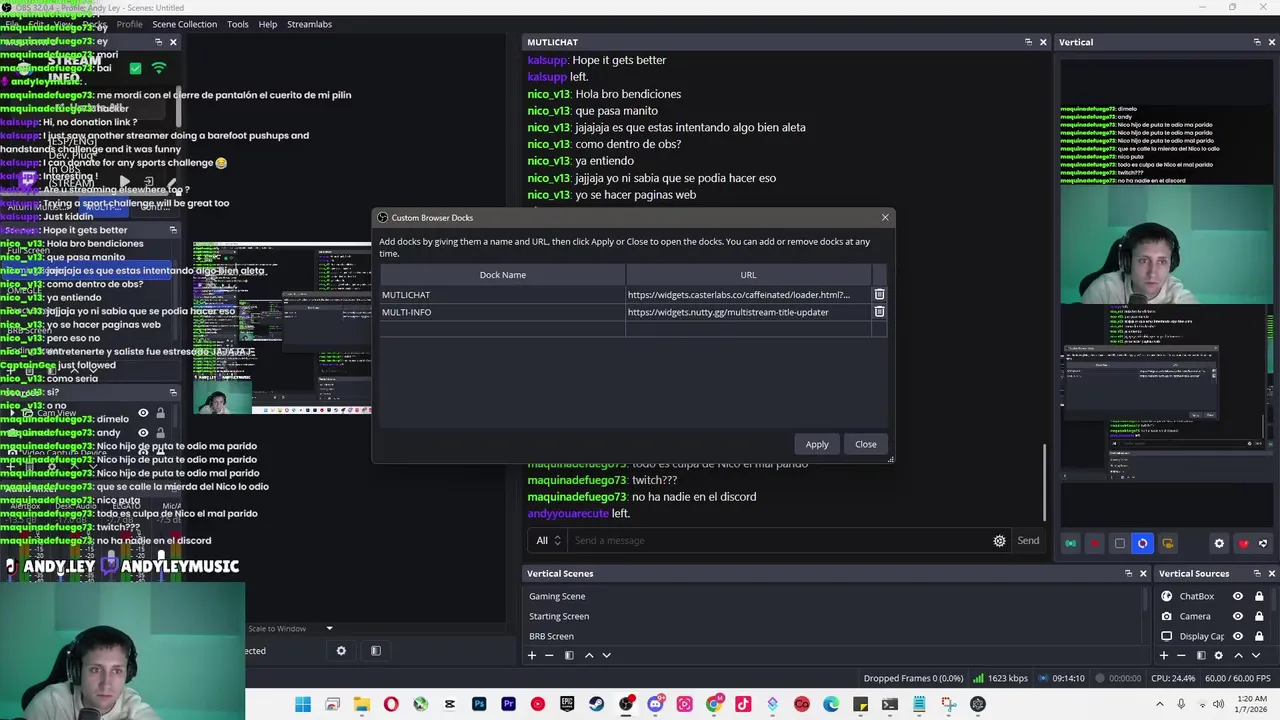This screenshot has height=720, width=1280.
Task: Open the Tools menu
Action: tap(237, 24)
